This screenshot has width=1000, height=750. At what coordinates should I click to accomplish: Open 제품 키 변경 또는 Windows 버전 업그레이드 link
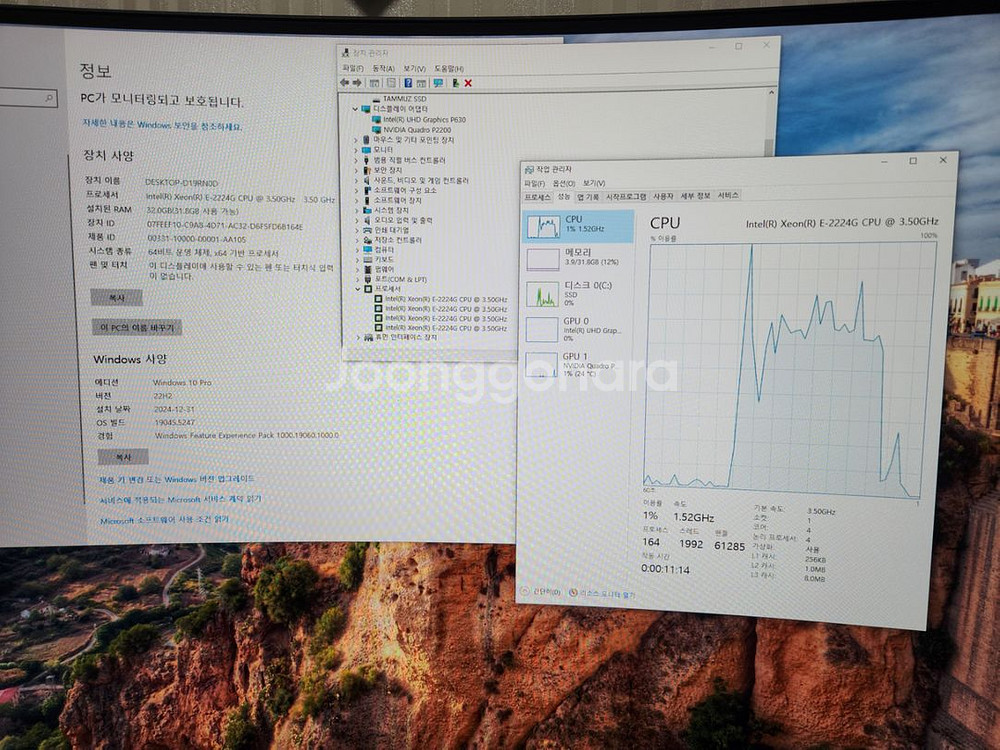coord(177,478)
